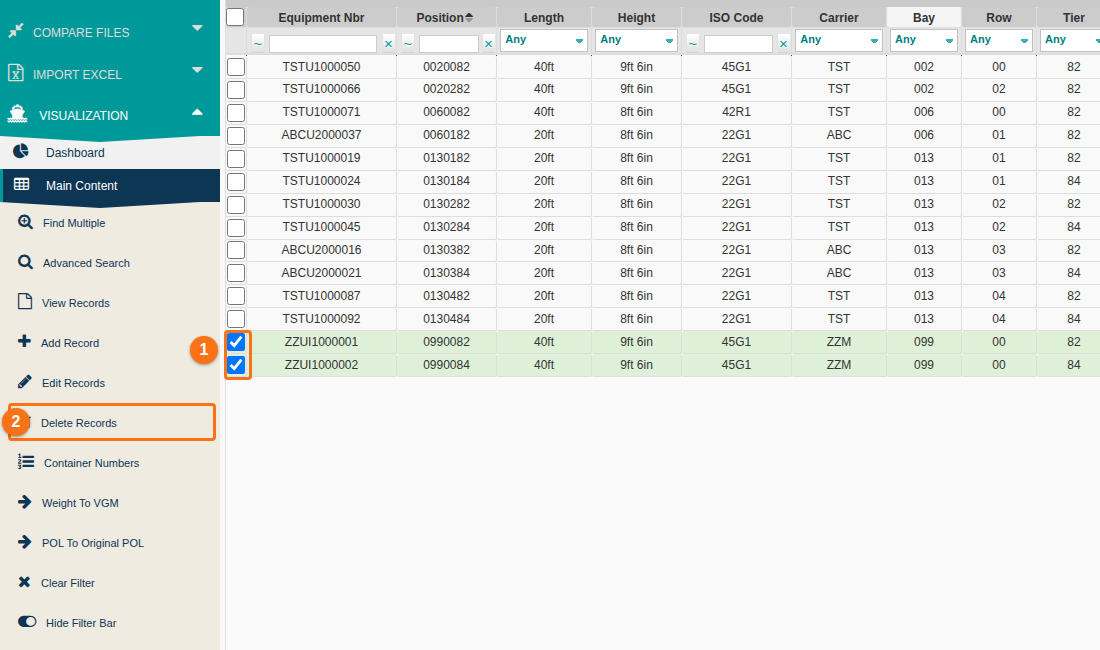Image resolution: width=1100 pixels, height=650 pixels.
Task: Check the row for ABCU2000037
Action: tap(236, 135)
